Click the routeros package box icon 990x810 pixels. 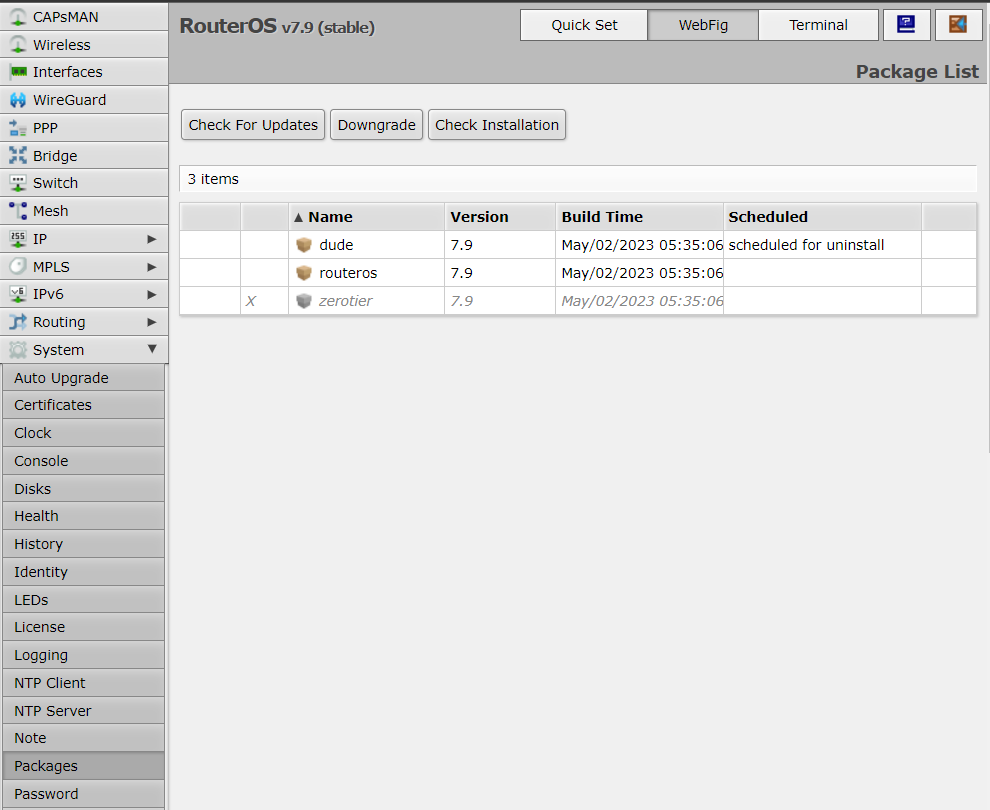pos(304,273)
